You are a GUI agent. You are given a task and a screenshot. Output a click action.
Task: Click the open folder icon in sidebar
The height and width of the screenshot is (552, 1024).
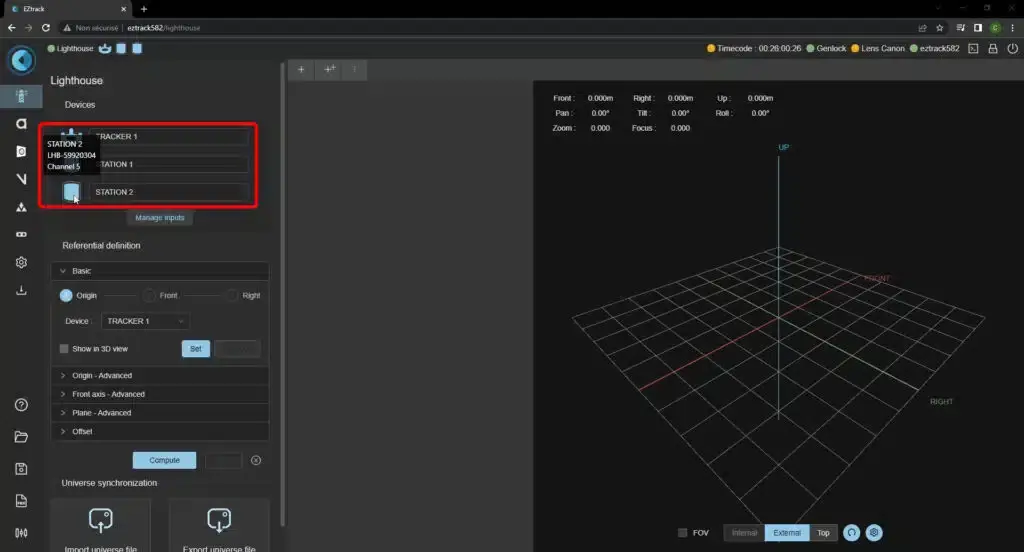[21, 437]
